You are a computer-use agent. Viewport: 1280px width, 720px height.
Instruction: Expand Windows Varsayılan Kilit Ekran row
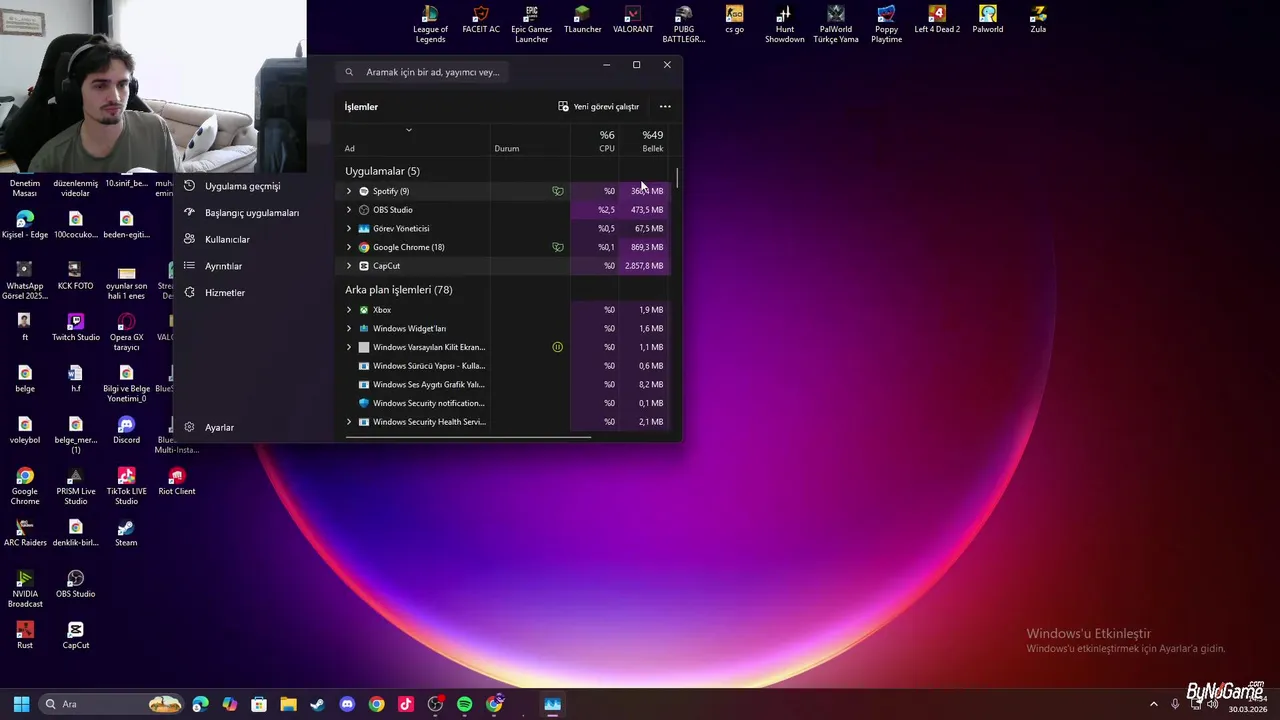349,347
